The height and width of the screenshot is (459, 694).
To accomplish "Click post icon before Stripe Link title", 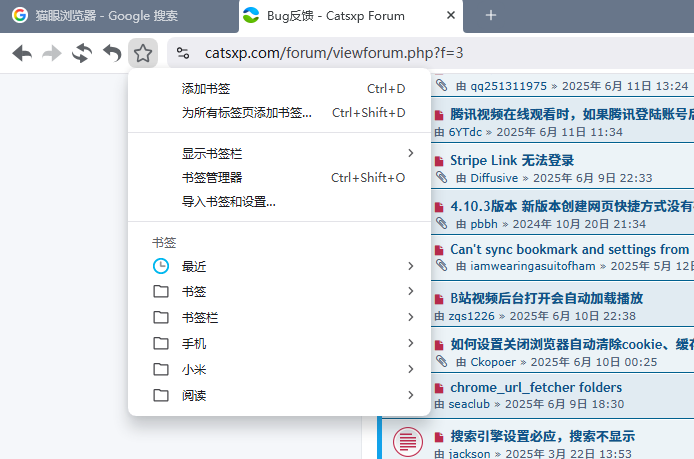I will (439, 161).
